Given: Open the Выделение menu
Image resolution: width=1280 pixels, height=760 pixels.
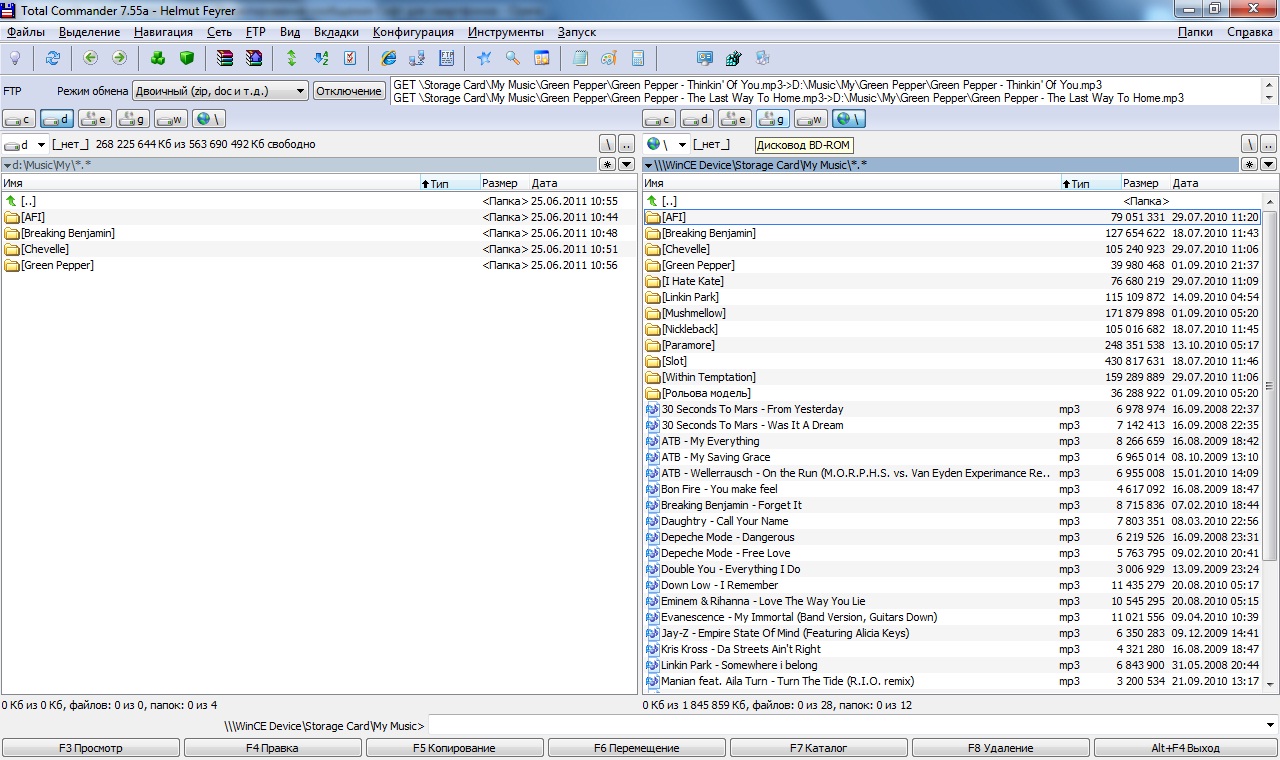Looking at the screenshot, I should (x=89, y=32).
